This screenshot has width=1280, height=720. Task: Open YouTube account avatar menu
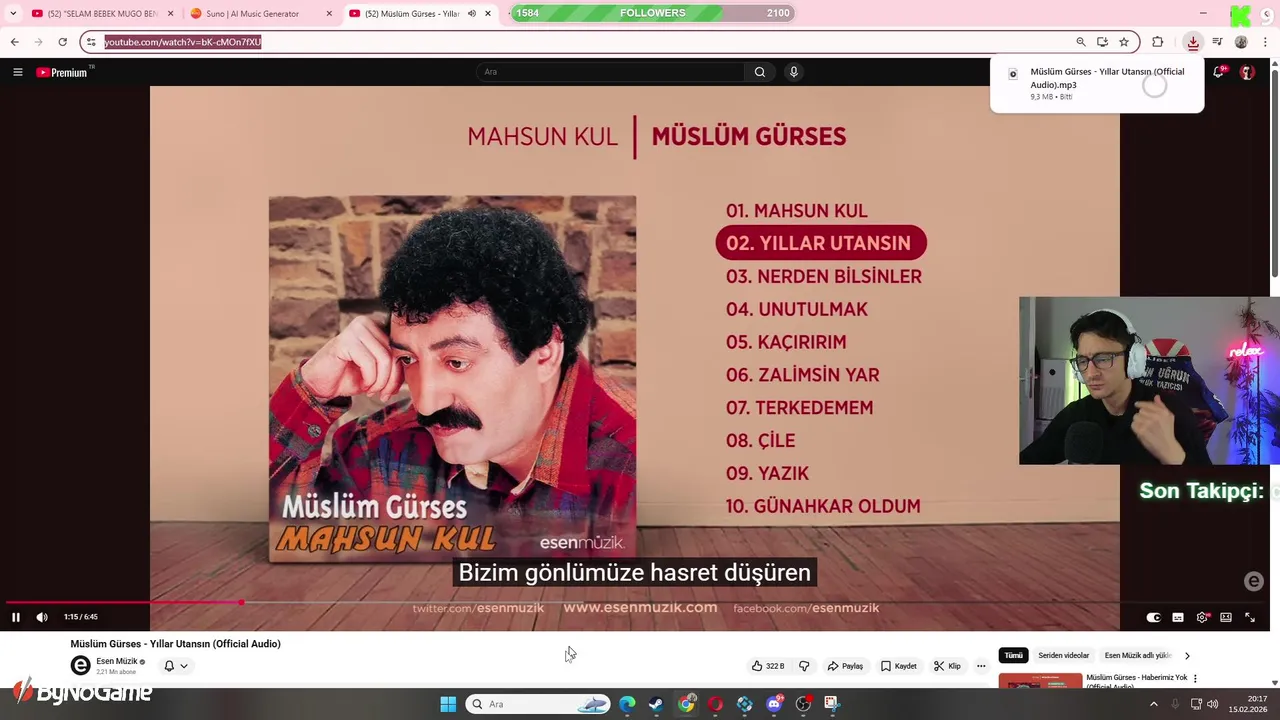[1247, 72]
